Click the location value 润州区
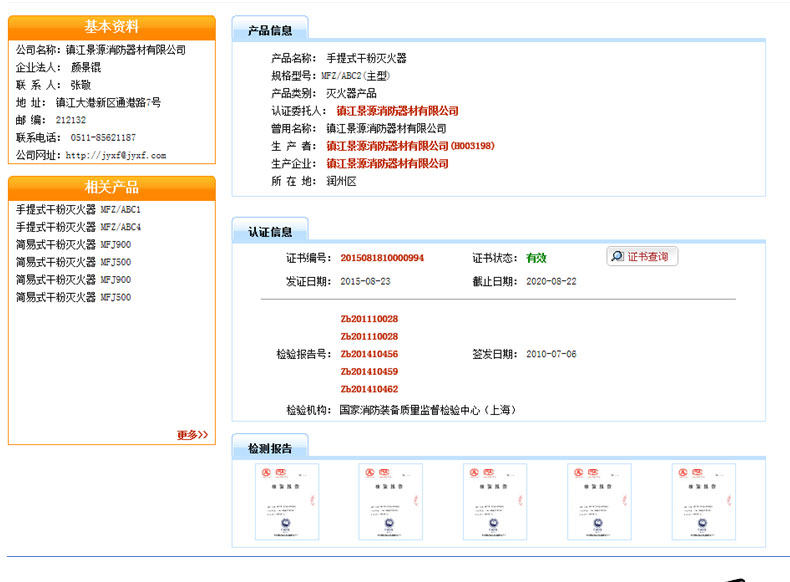The image size is (790, 582). (x=341, y=181)
